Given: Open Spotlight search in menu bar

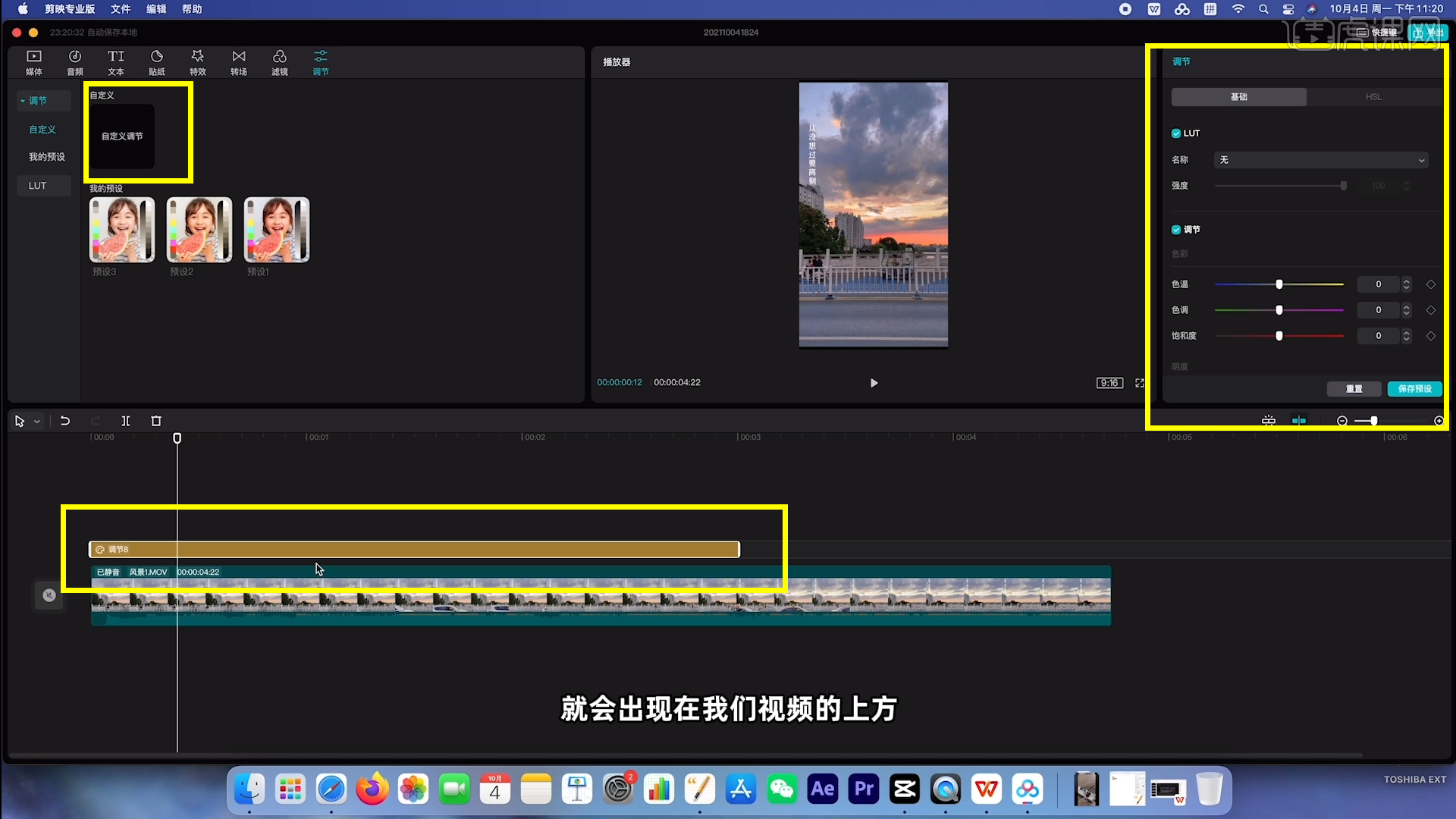Looking at the screenshot, I should point(1263,9).
